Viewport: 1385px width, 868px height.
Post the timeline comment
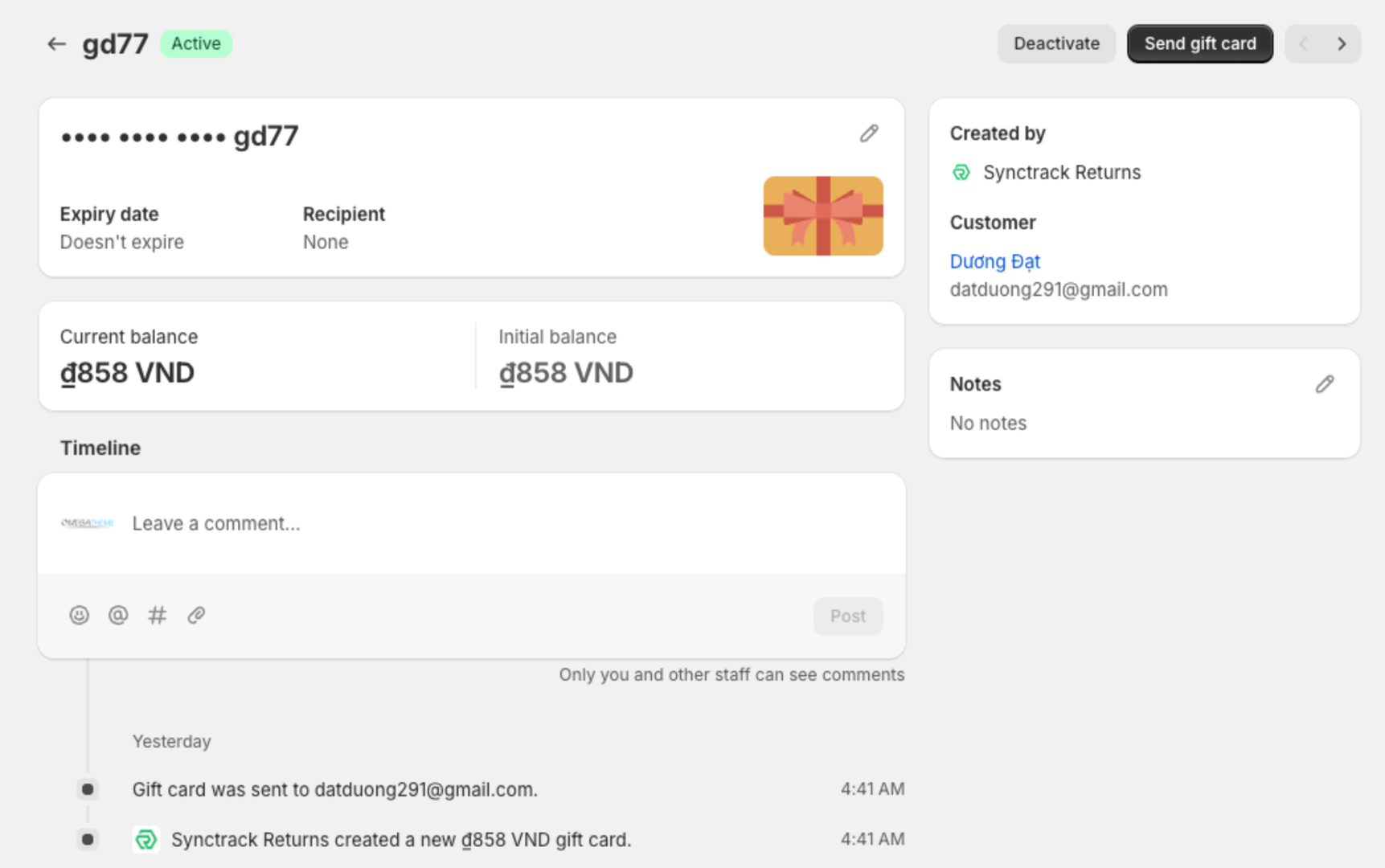click(x=847, y=616)
